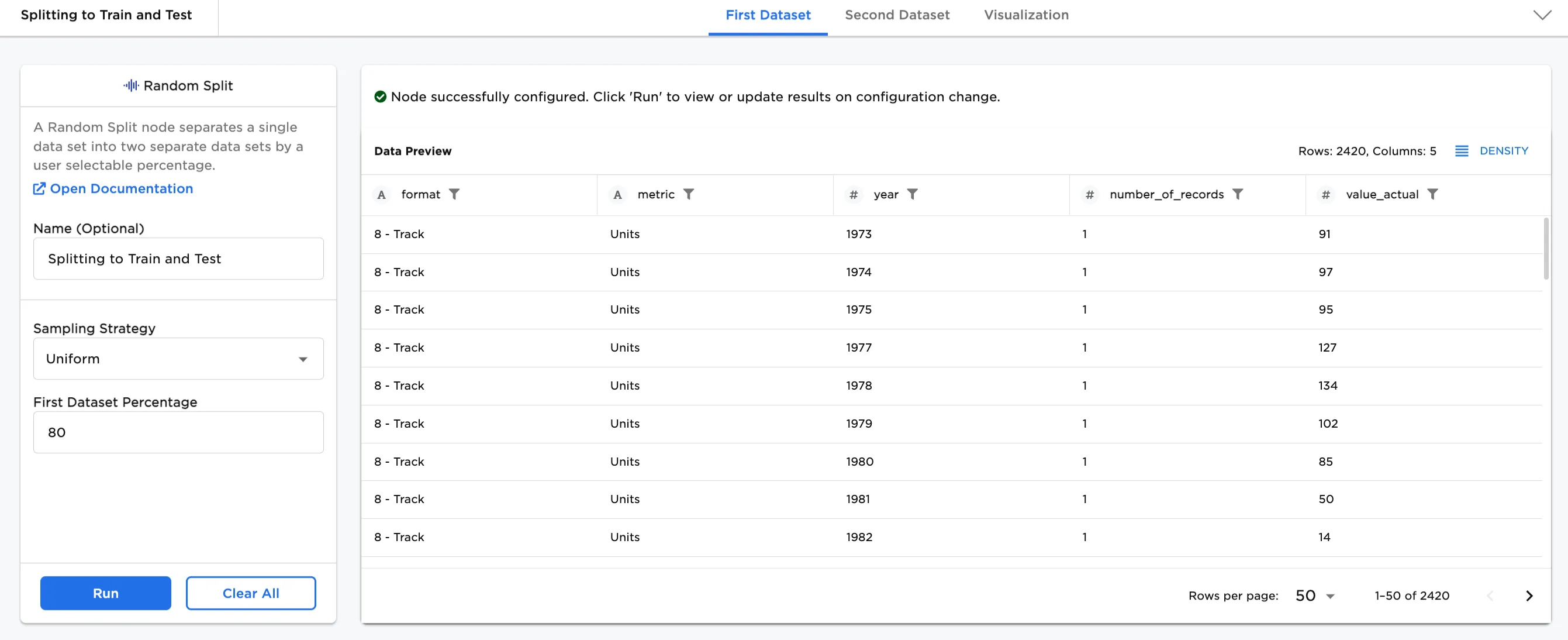Open the Visualization tab
1568x640 pixels.
click(1025, 15)
